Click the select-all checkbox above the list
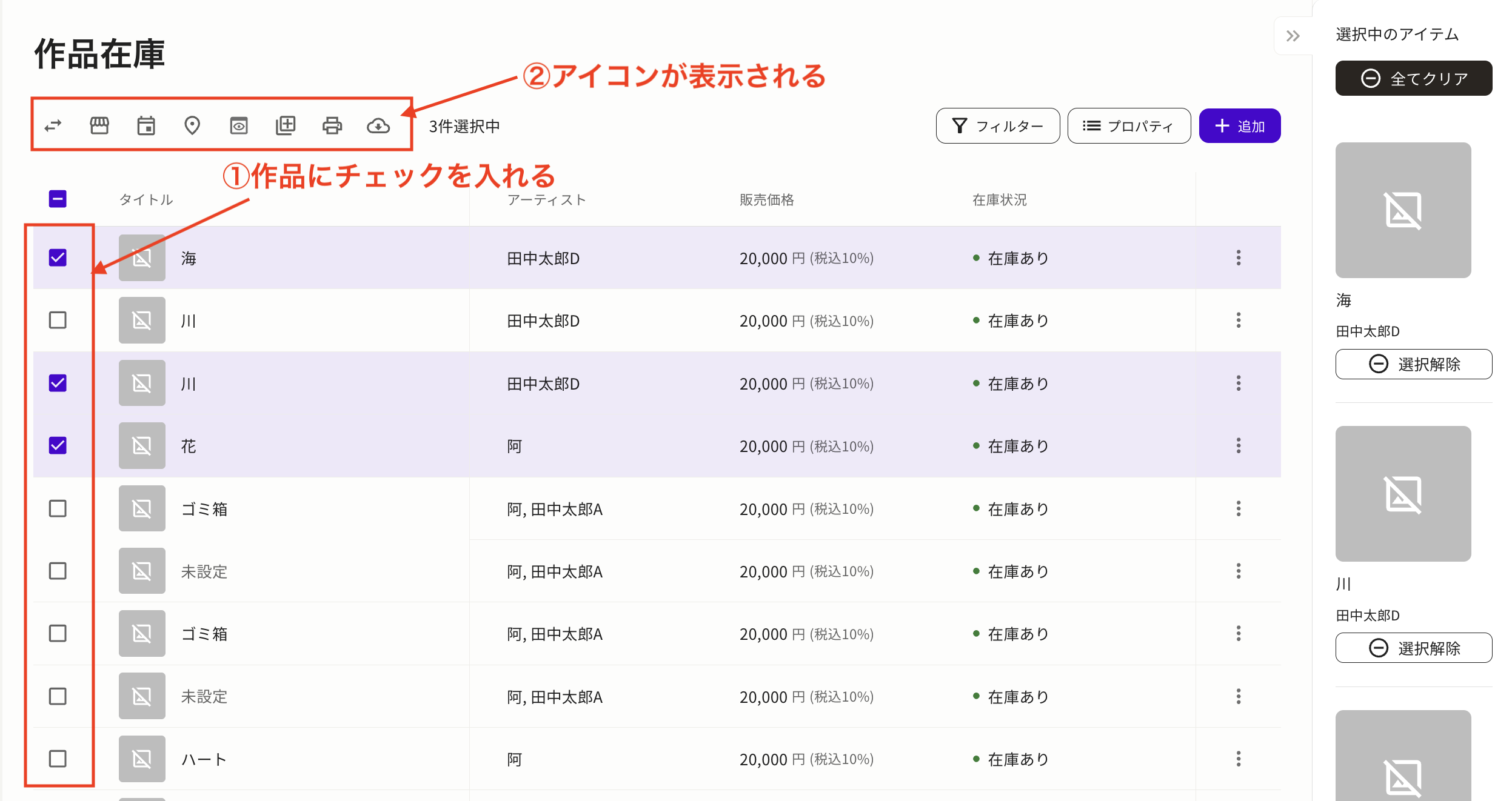1512x801 pixels. (57, 198)
